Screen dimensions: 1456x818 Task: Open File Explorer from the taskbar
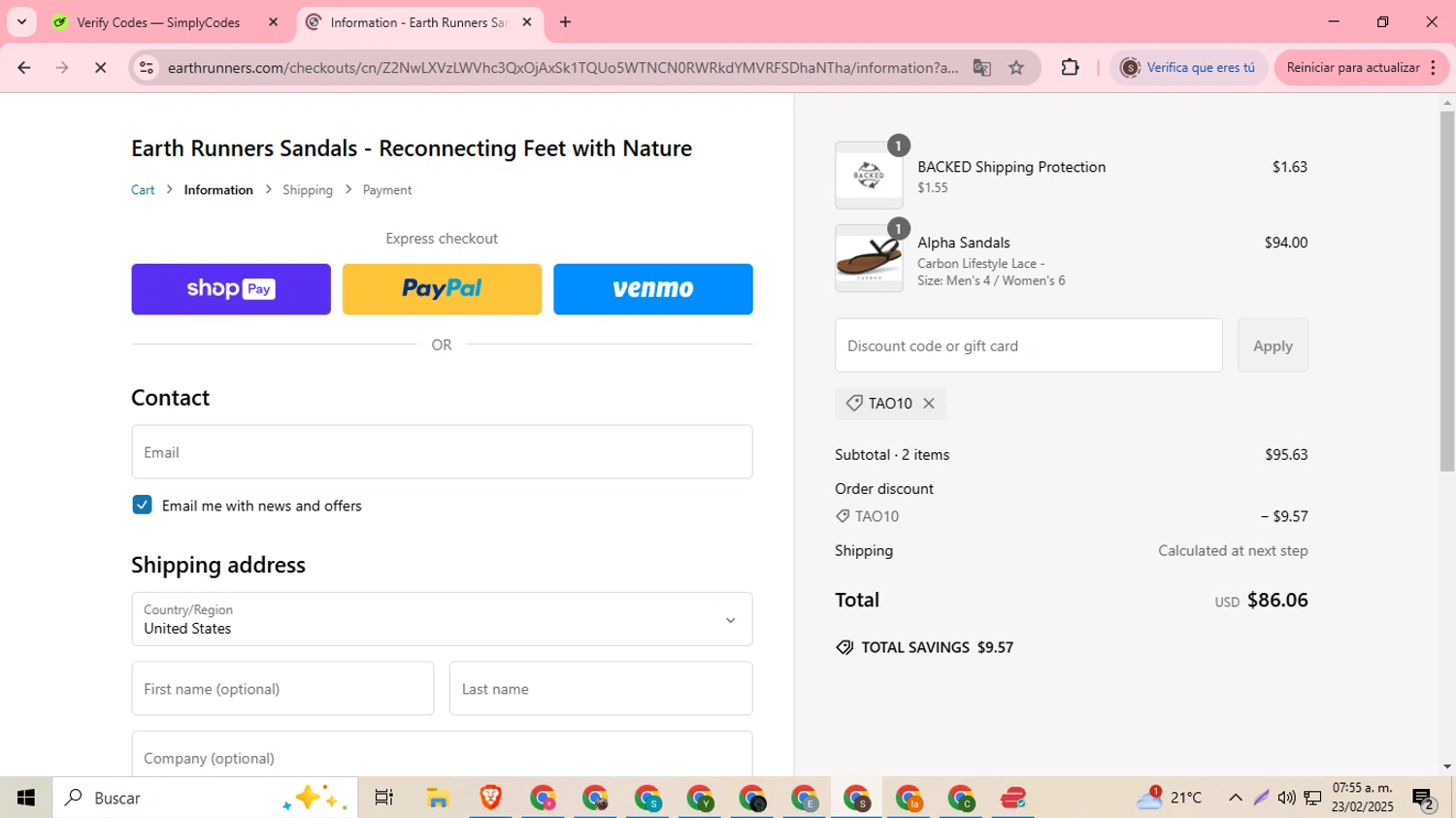(x=438, y=798)
